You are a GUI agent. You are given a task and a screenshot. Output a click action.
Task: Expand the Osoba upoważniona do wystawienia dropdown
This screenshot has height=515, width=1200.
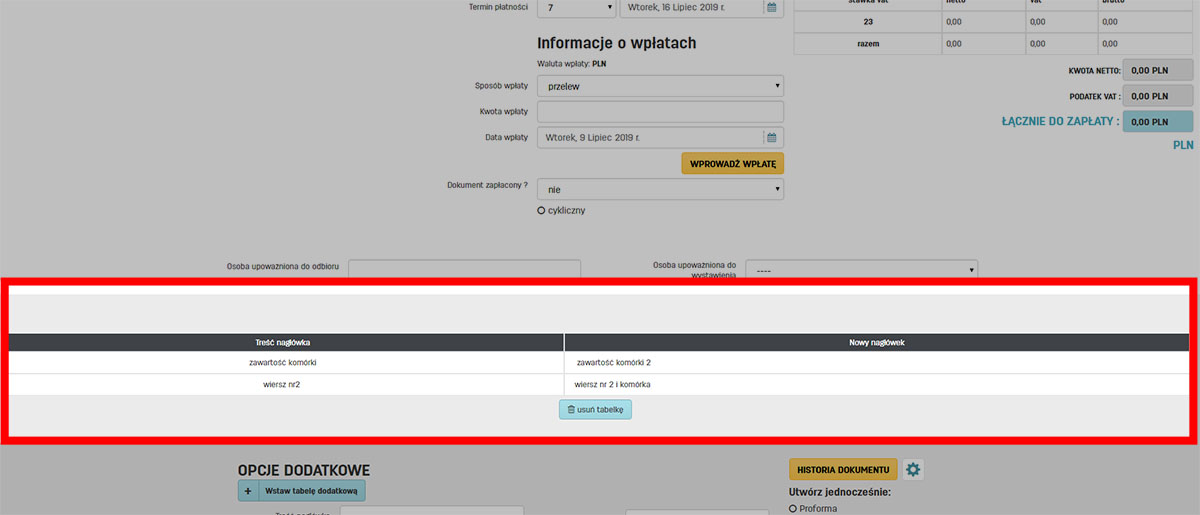861,270
